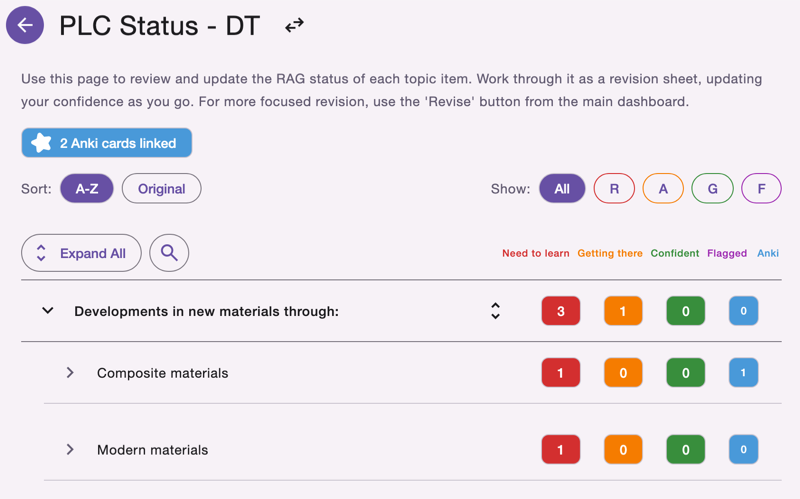Screen dimensions: 800x499
Task: Click the up-down sort arrows in Developments row
Action: pyautogui.click(x=495, y=311)
